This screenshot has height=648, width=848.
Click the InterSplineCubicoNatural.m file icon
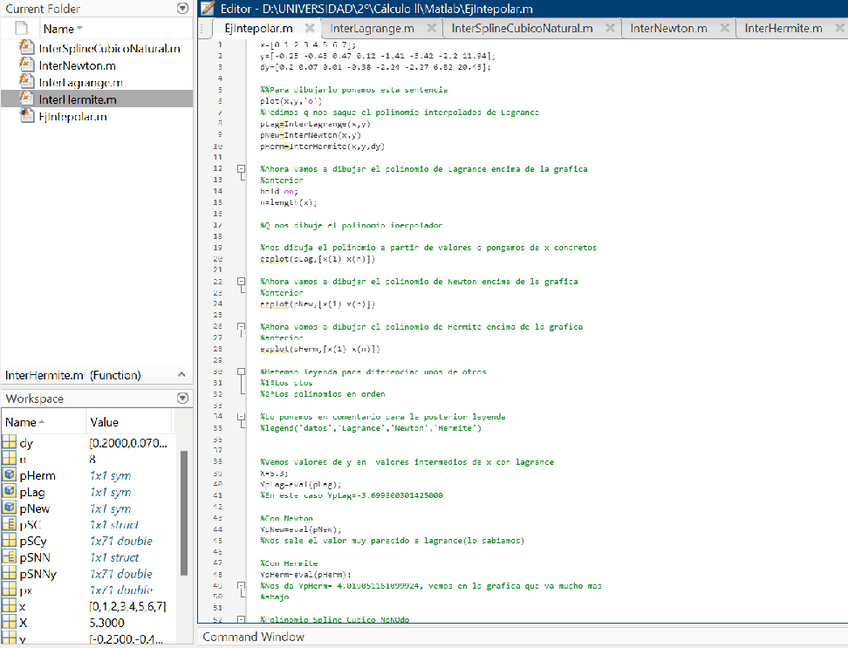pyautogui.click(x=27, y=47)
